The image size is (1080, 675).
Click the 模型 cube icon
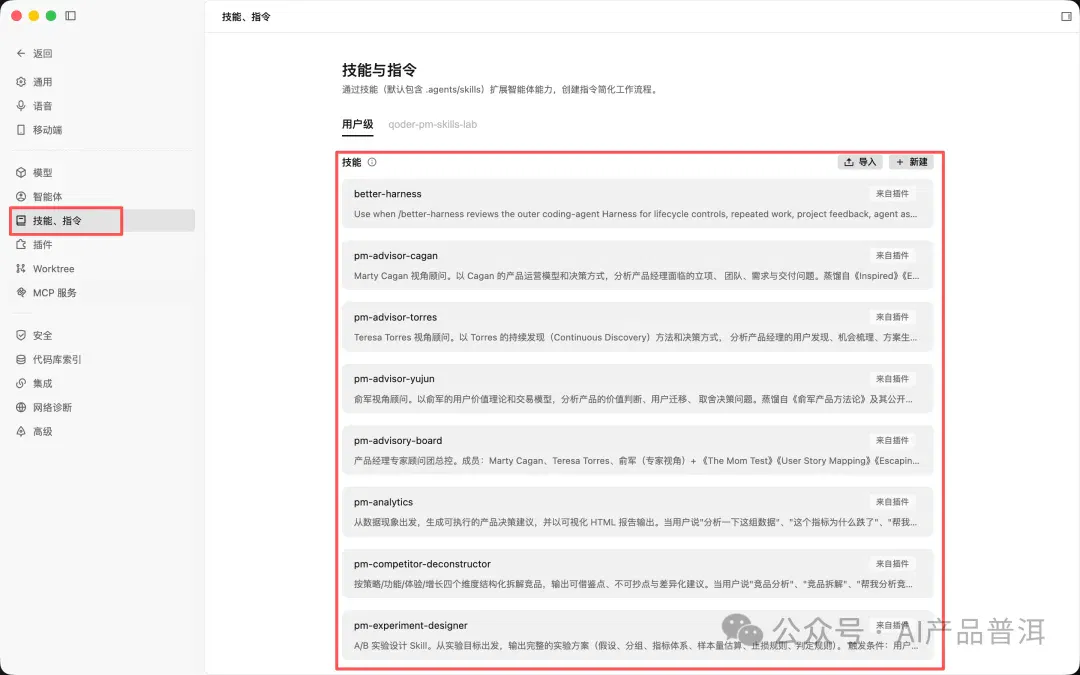pos(21,172)
